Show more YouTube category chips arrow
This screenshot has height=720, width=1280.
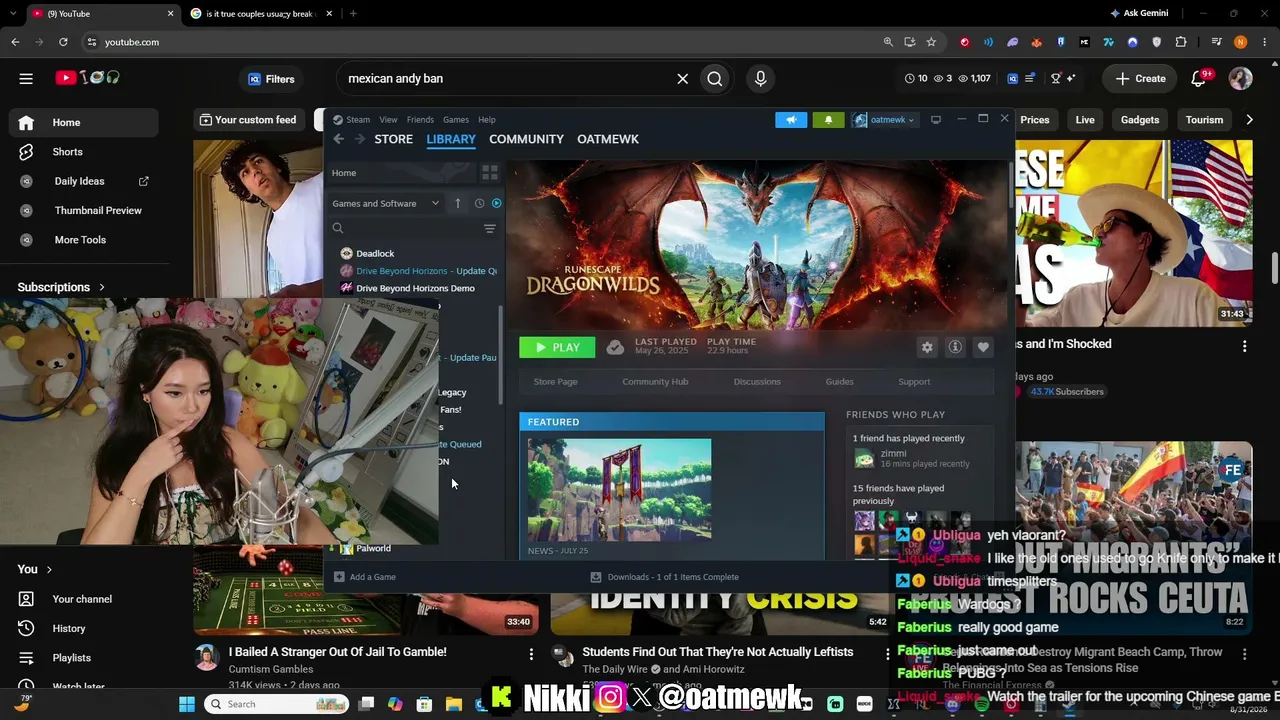pos(1249,120)
